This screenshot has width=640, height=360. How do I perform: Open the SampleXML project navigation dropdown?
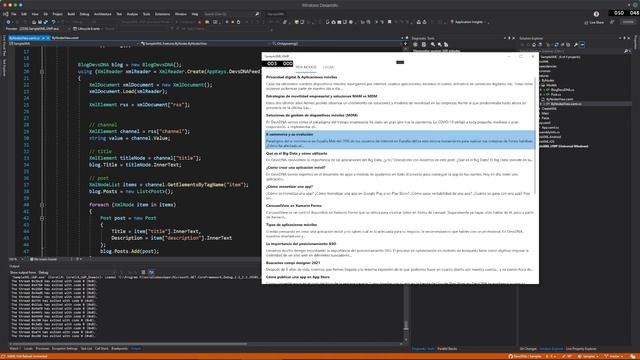[73, 43]
